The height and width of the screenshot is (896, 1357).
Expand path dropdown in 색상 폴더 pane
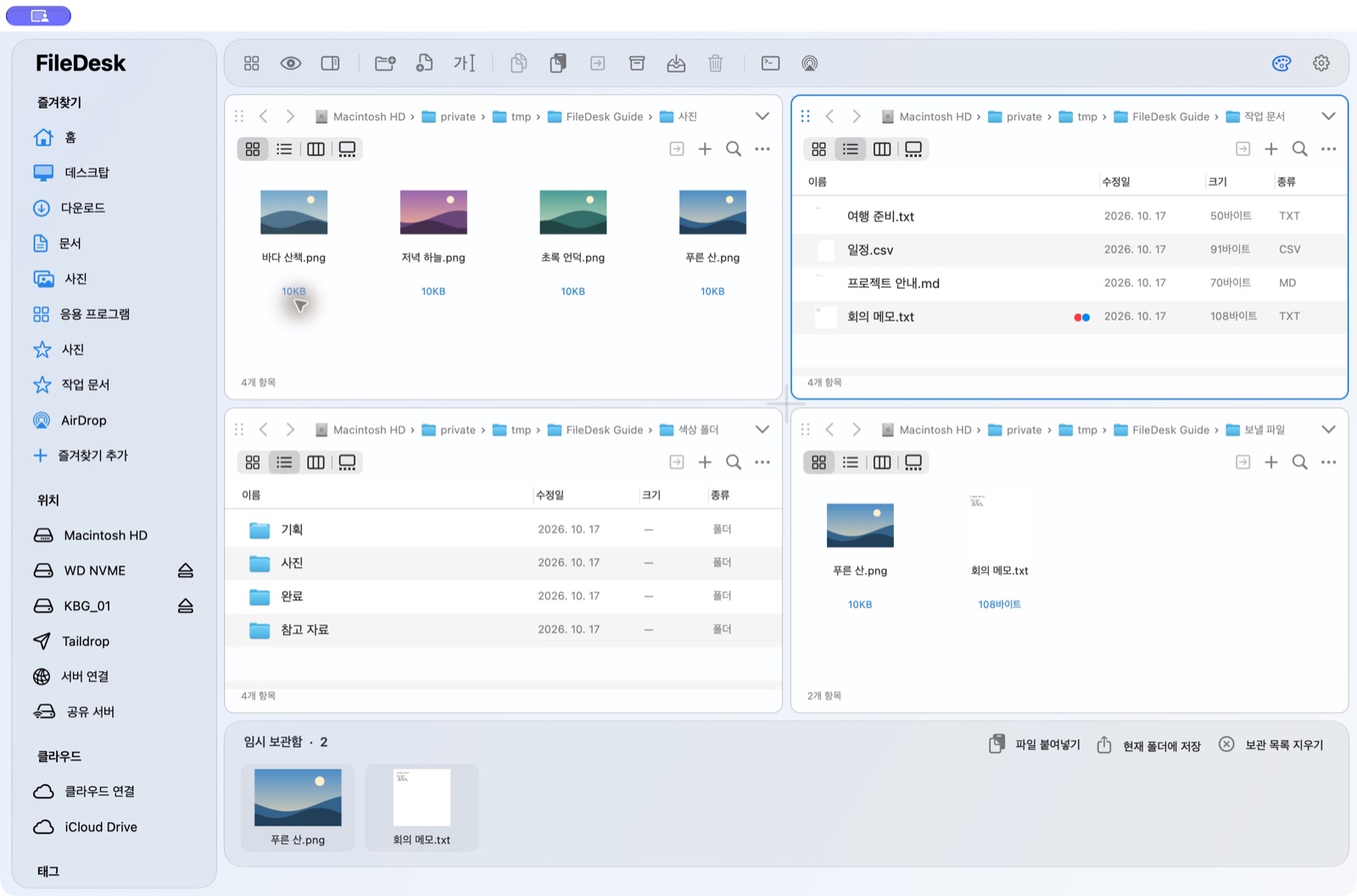[x=762, y=430]
